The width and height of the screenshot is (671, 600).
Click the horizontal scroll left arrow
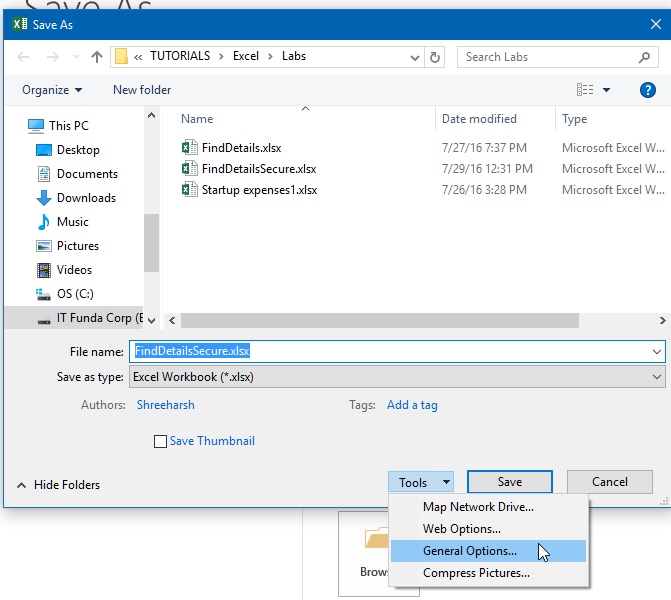click(x=172, y=321)
